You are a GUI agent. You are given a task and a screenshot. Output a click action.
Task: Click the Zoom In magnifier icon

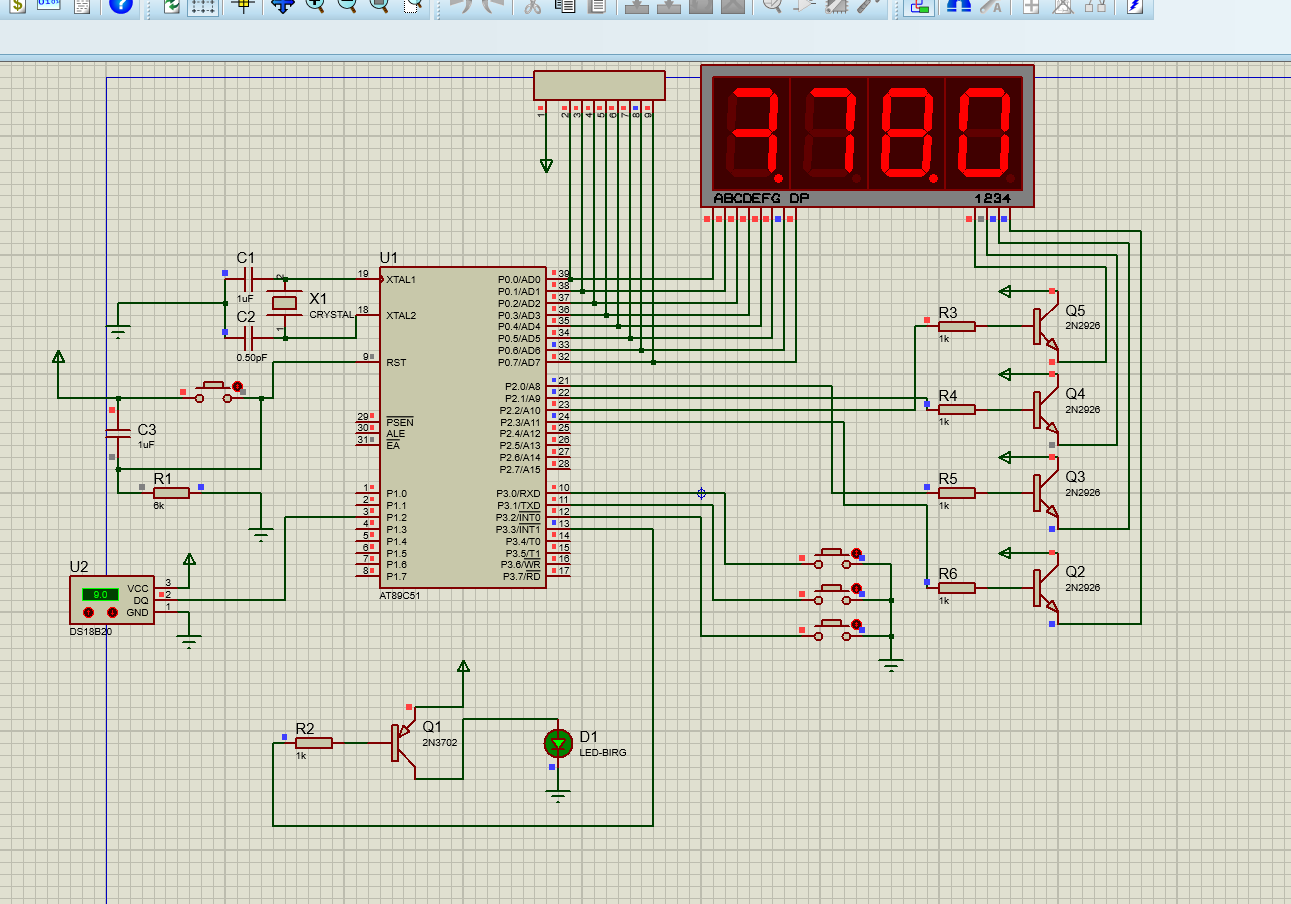(315, 5)
